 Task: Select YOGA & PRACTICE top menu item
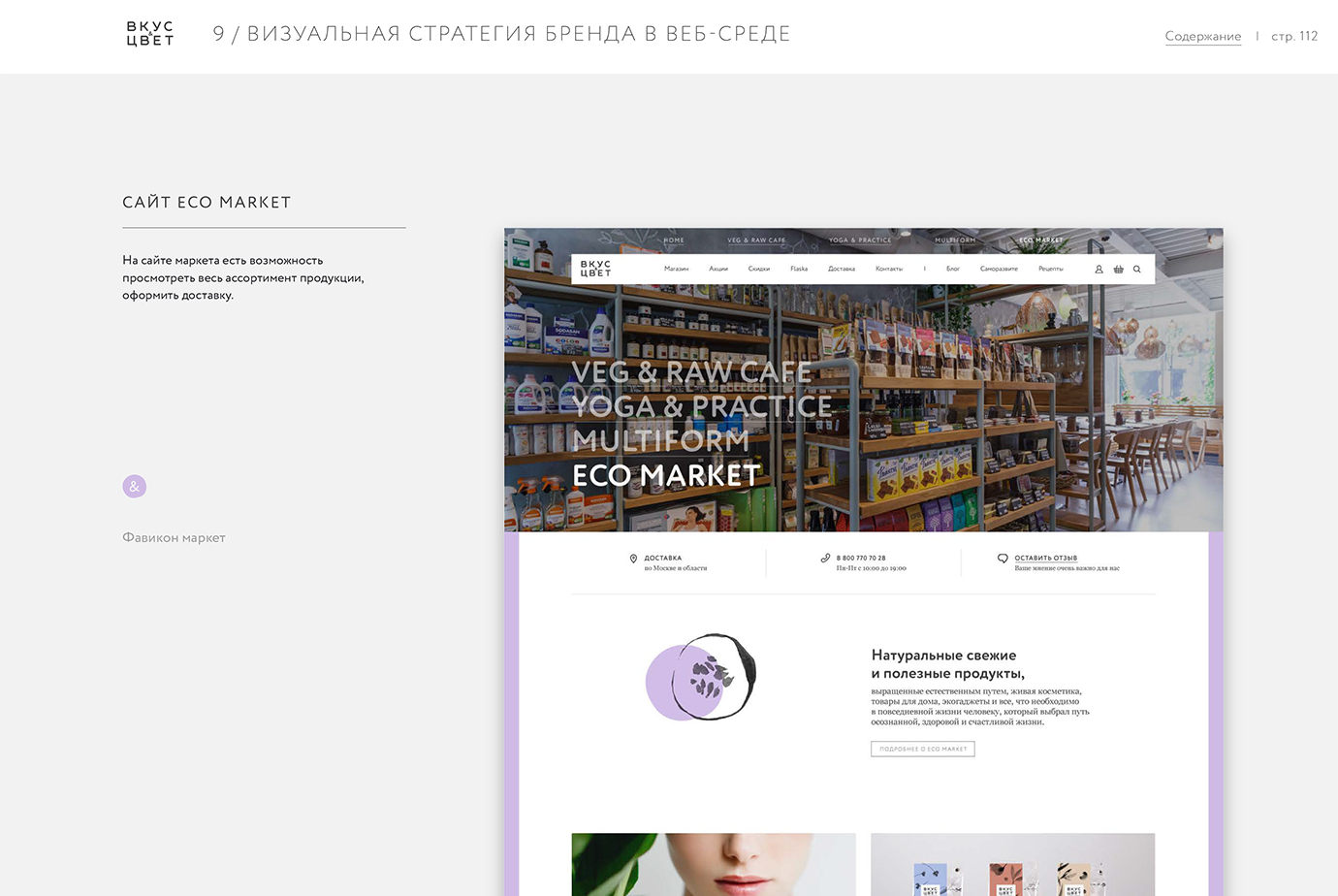(x=860, y=240)
